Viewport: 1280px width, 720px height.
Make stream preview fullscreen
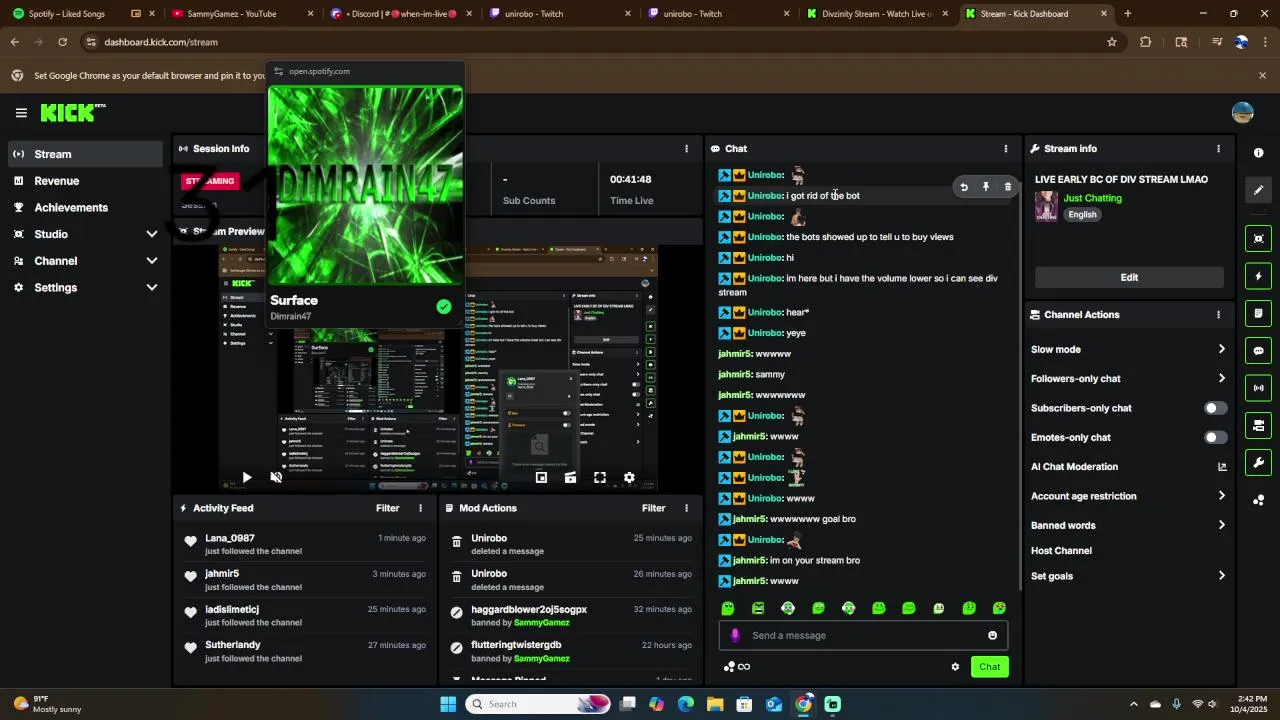pyautogui.click(x=600, y=477)
